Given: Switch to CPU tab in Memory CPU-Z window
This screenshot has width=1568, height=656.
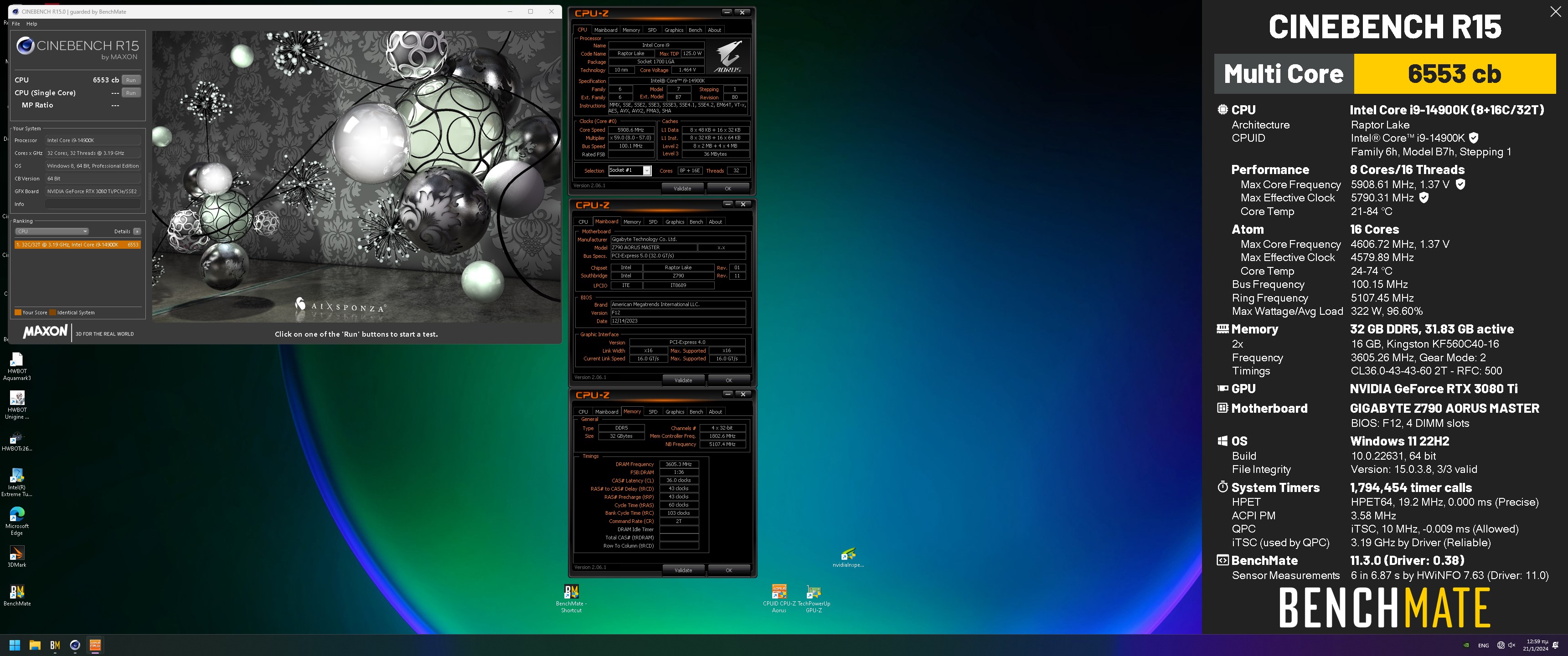Looking at the screenshot, I should 583,412.
